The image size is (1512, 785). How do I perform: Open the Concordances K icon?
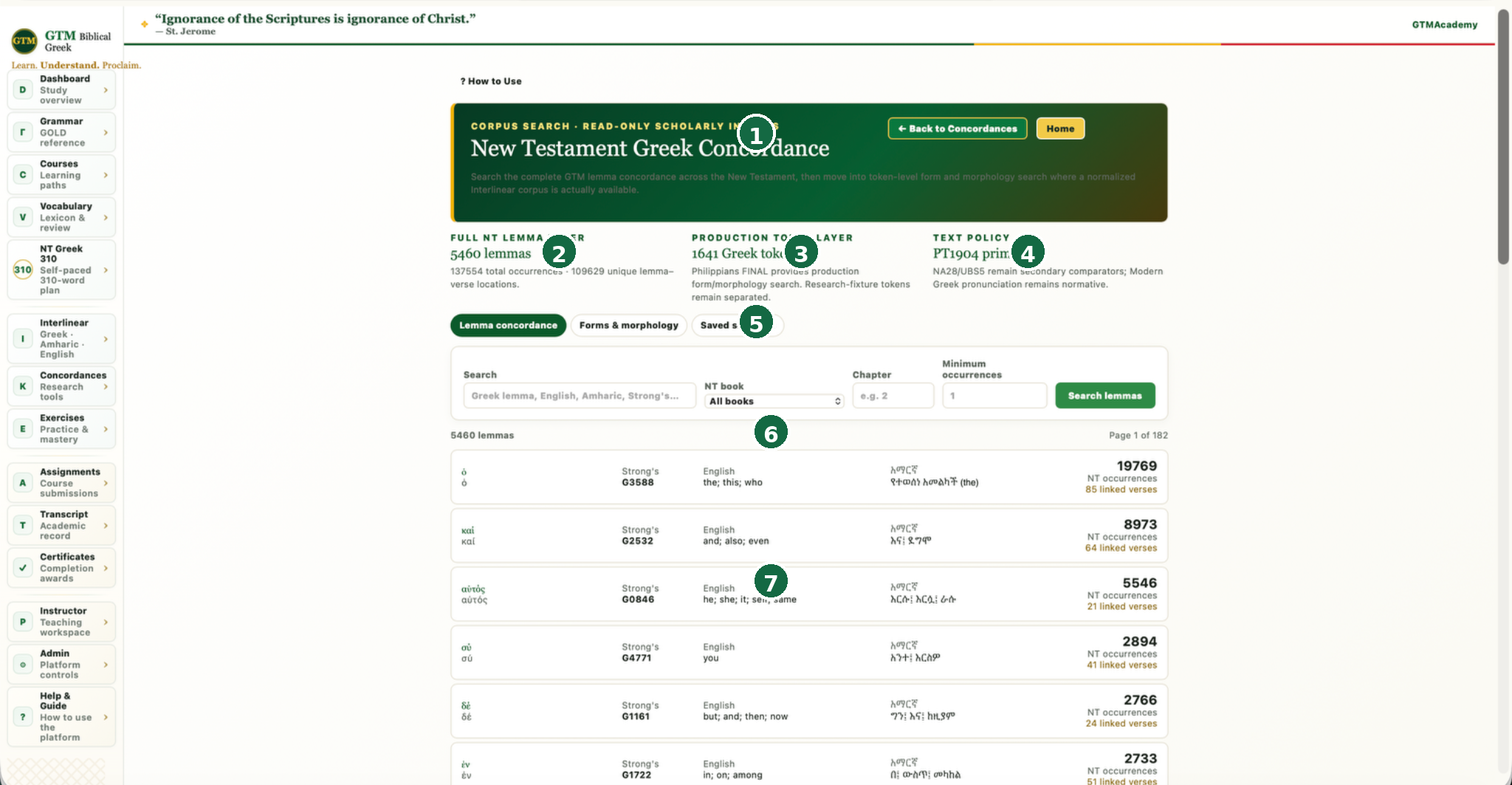tap(23, 386)
